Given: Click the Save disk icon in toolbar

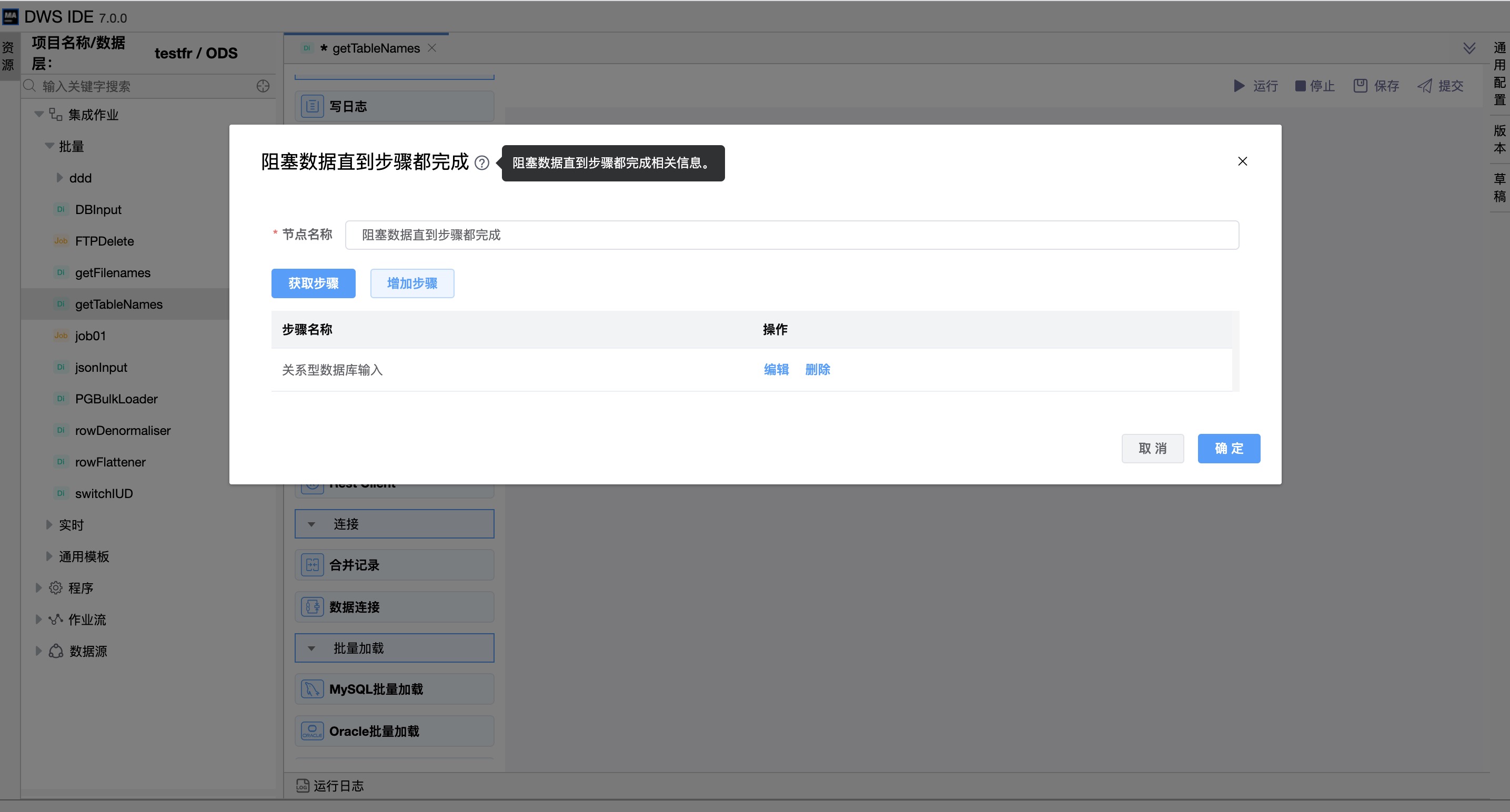Looking at the screenshot, I should point(1360,86).
